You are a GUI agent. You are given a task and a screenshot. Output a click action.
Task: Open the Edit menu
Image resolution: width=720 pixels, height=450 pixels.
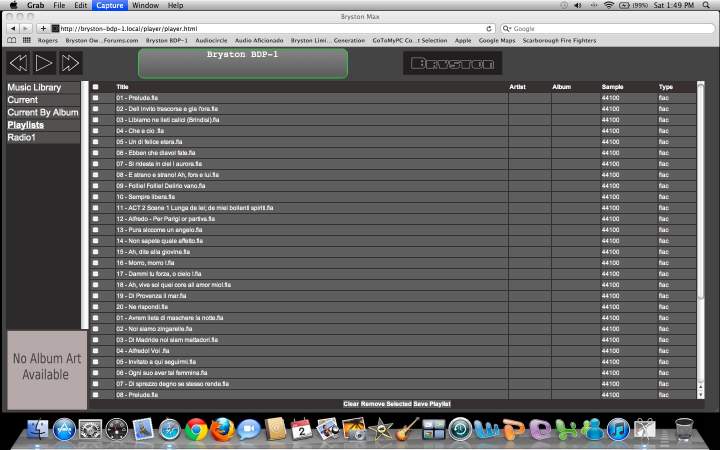[x=81, y=5]
